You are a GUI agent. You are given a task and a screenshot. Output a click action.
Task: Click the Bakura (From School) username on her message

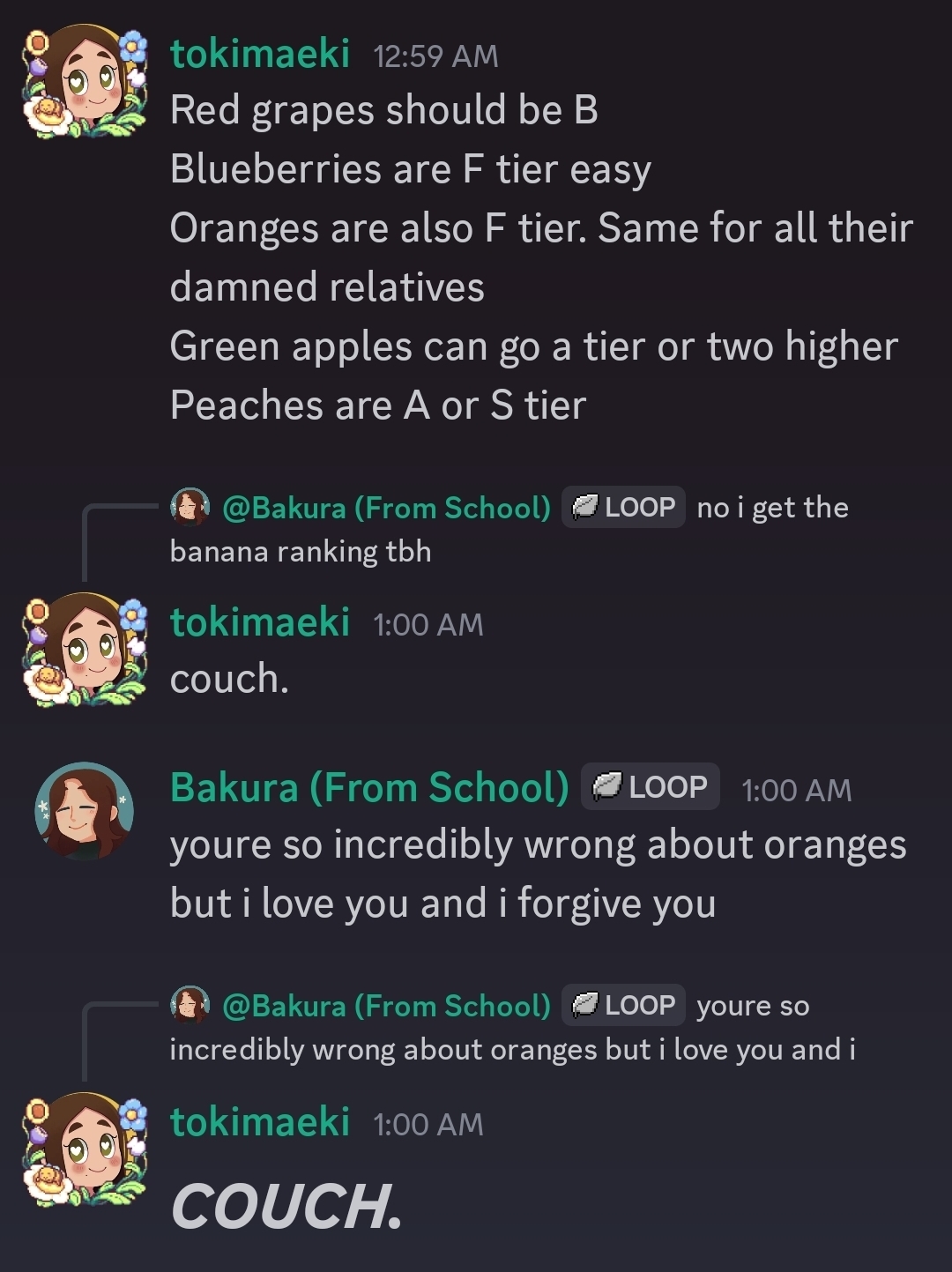click(369, 787)
